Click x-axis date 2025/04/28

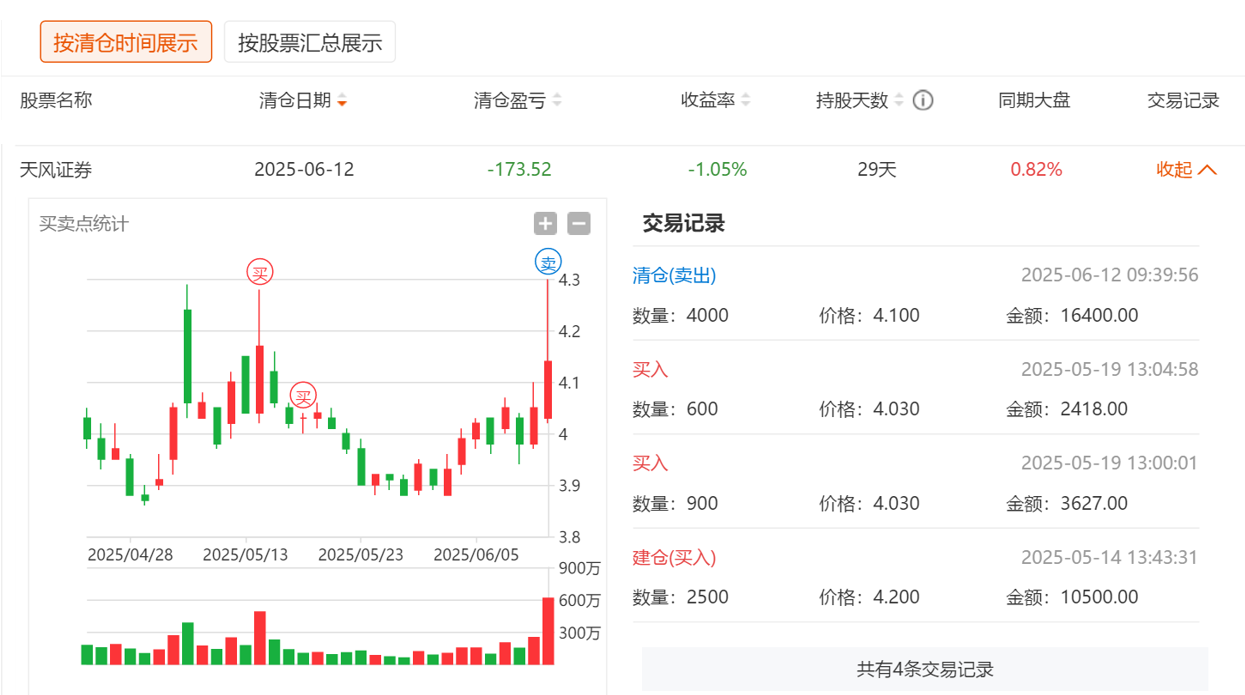point(131,554)
